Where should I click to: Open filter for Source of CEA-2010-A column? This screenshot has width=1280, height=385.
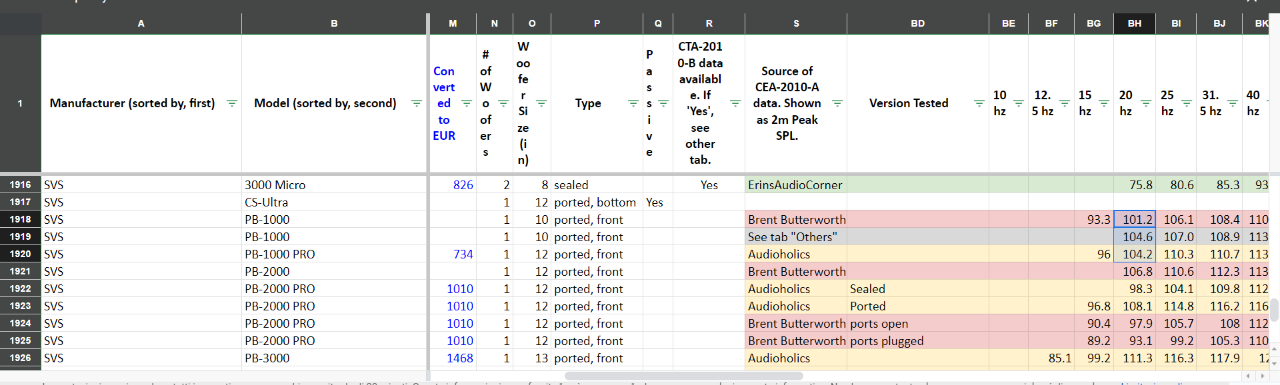(x=837, y=103)
